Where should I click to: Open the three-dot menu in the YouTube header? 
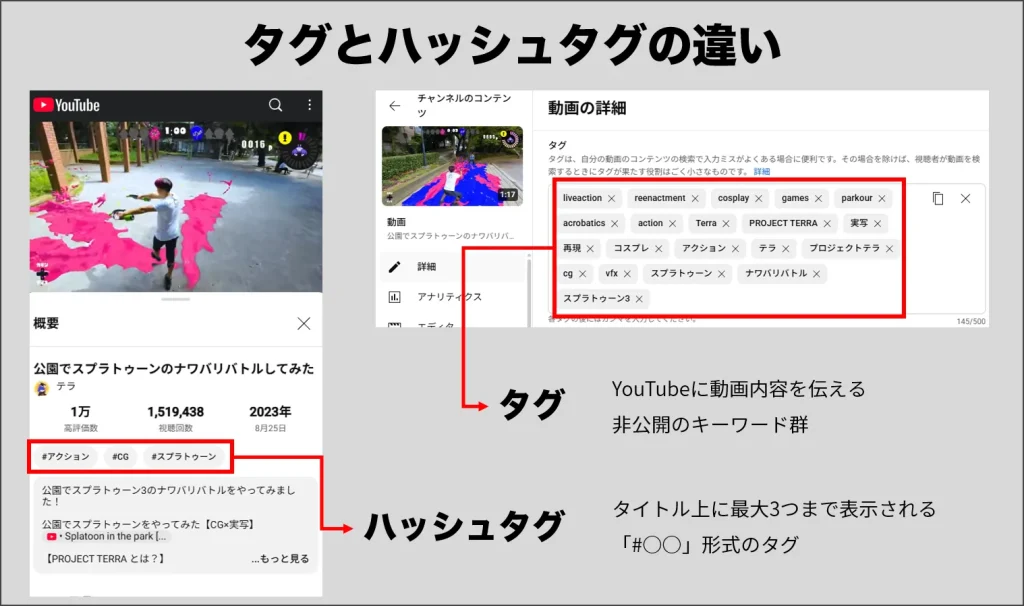click(x=310, y=105)
